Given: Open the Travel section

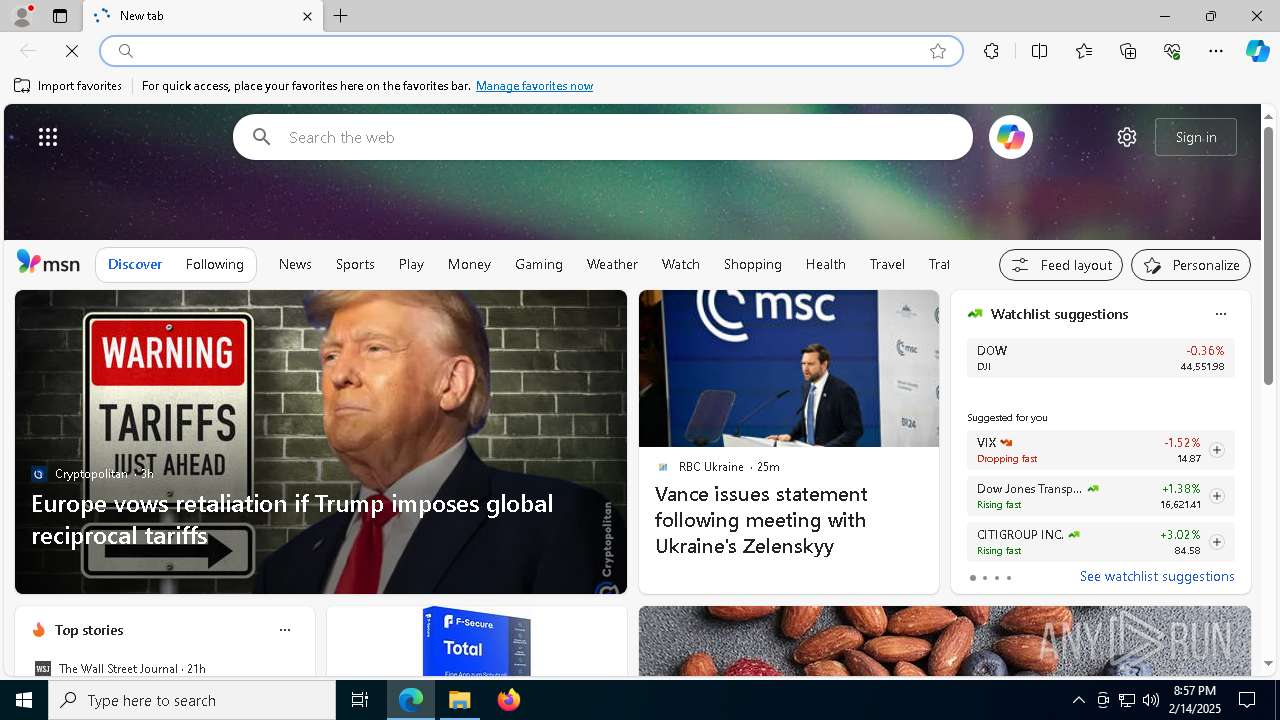Looking at the screenshot, I should [887, 264].
